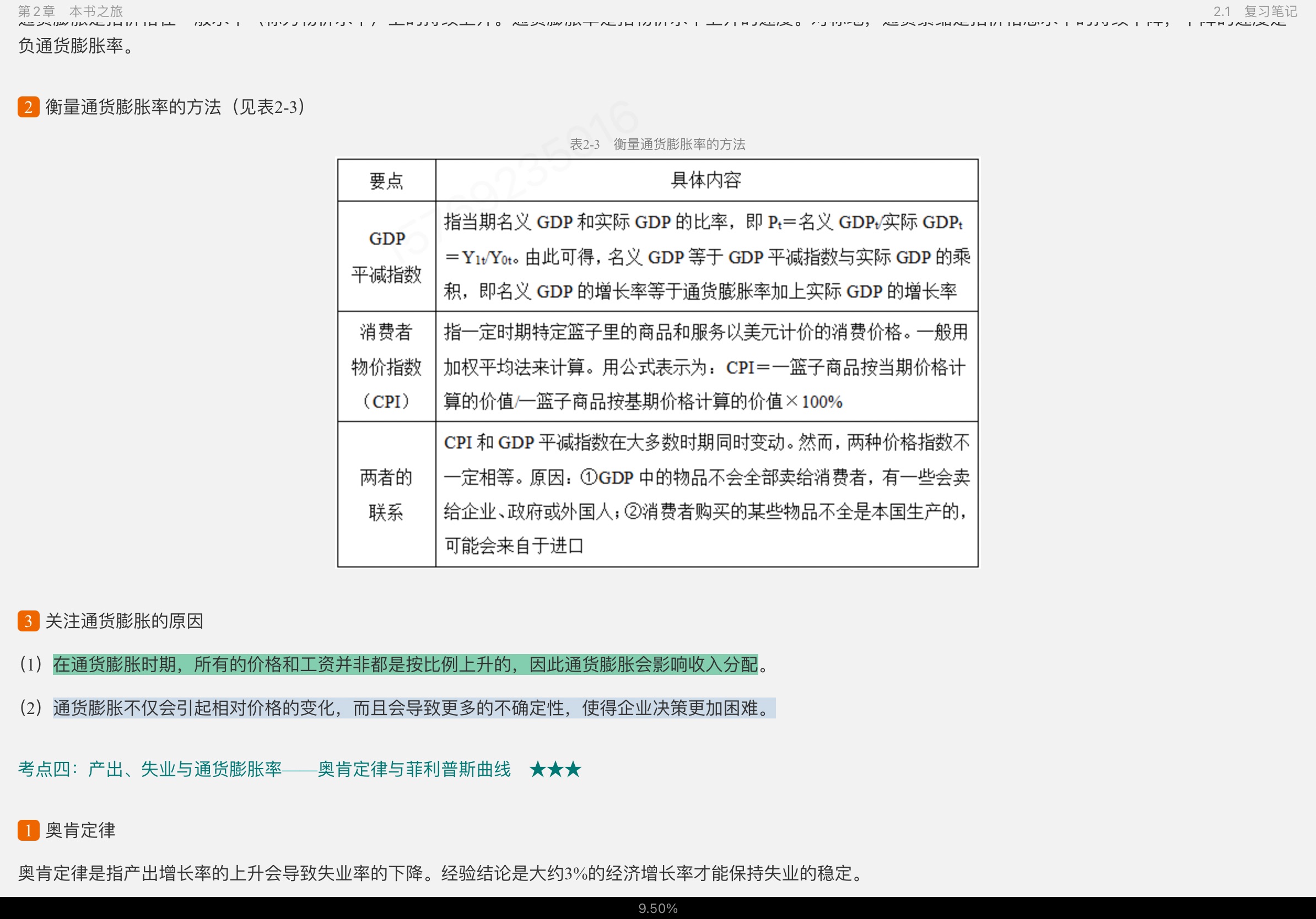Viewport: 1316px width, 919px height.
Task: Click the 关注通货膨胀的原因 heading text
Action: pos(124,621)
